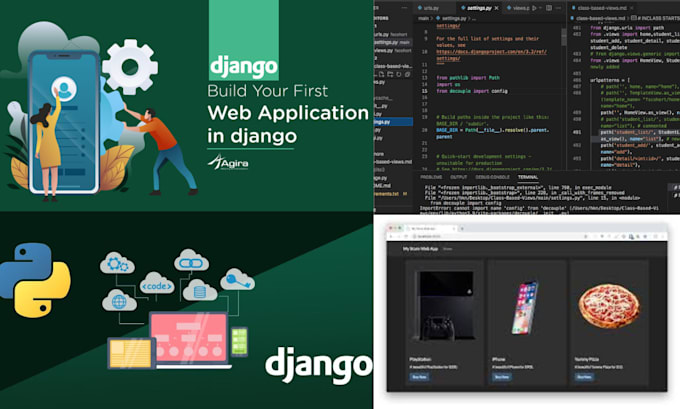
Task: Close the settings.py tab with its X icon
Action: click(497, 8)
